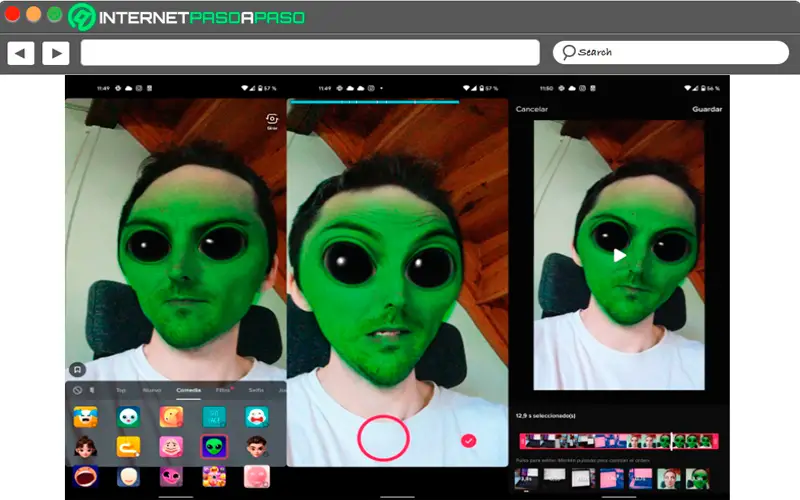Image resolution: width=800 pixels, height=500 pixels.
Task: Select the last alien face clip thumbnail
Action: (x=697, y=479)
